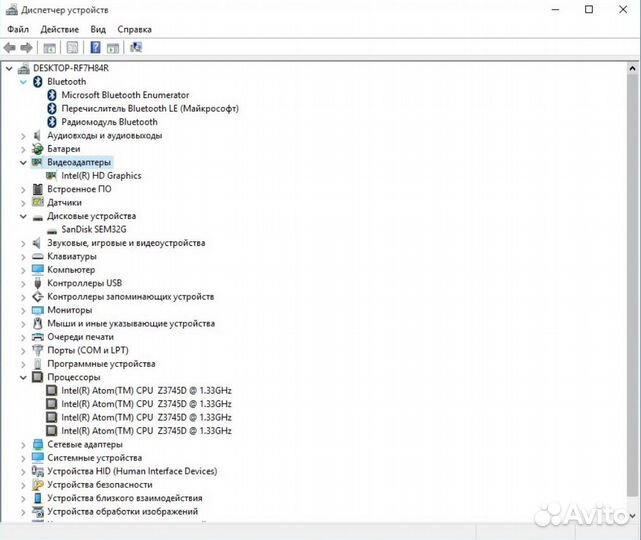Select the first Intel Atom Z3745D processor entry
This screenshot has width=641, height=540.
(x=146, y=390)
